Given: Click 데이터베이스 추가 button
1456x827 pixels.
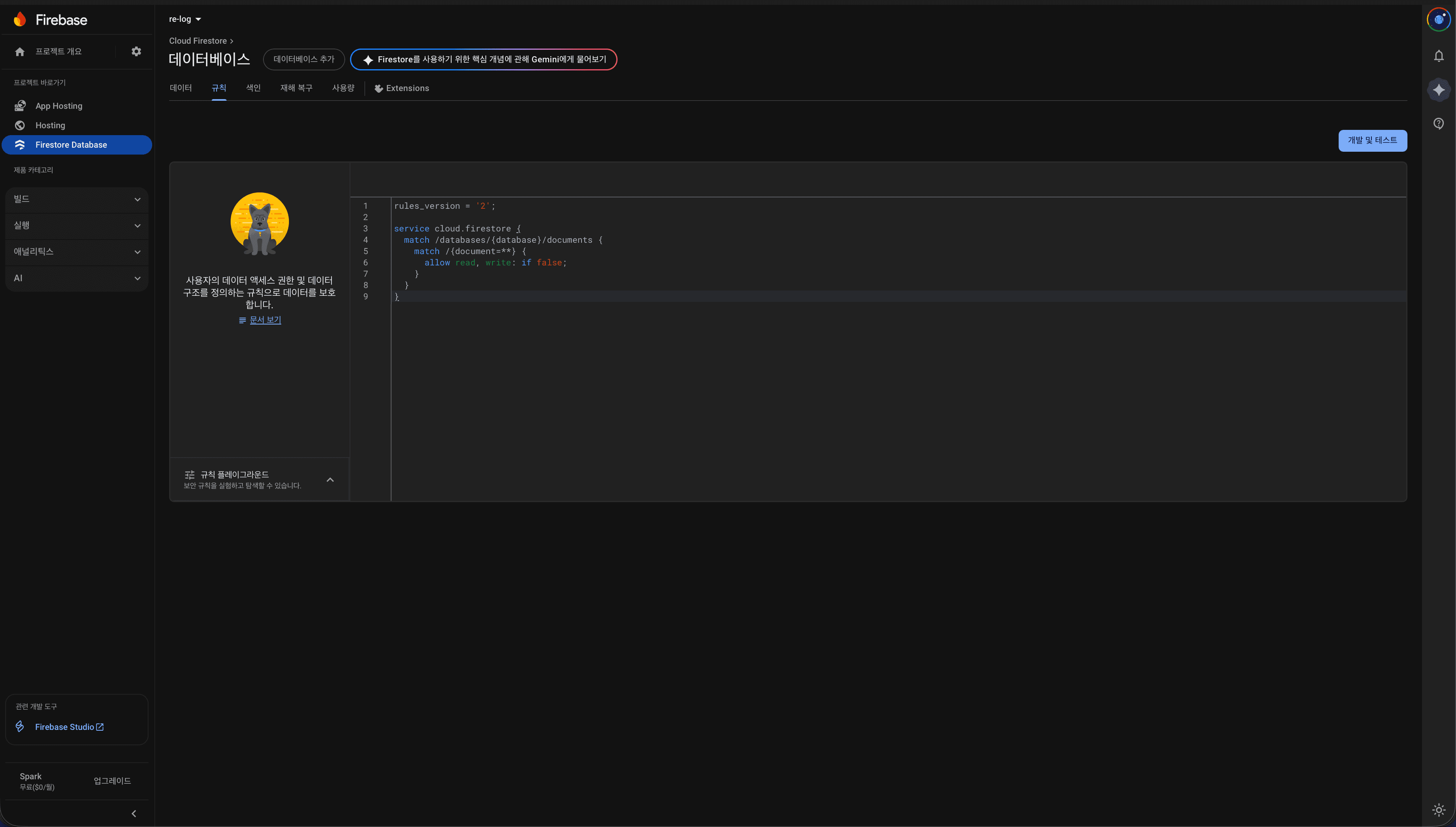Looking at the screenshot, I should pos(304,59).
